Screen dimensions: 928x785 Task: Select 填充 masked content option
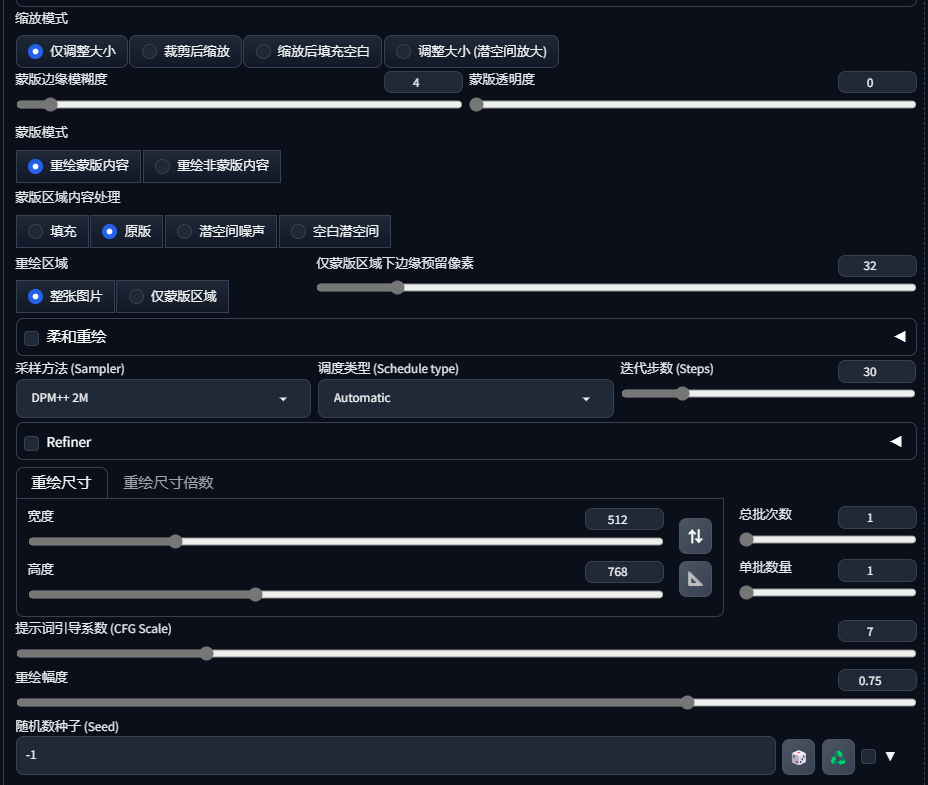coord(52,231)
